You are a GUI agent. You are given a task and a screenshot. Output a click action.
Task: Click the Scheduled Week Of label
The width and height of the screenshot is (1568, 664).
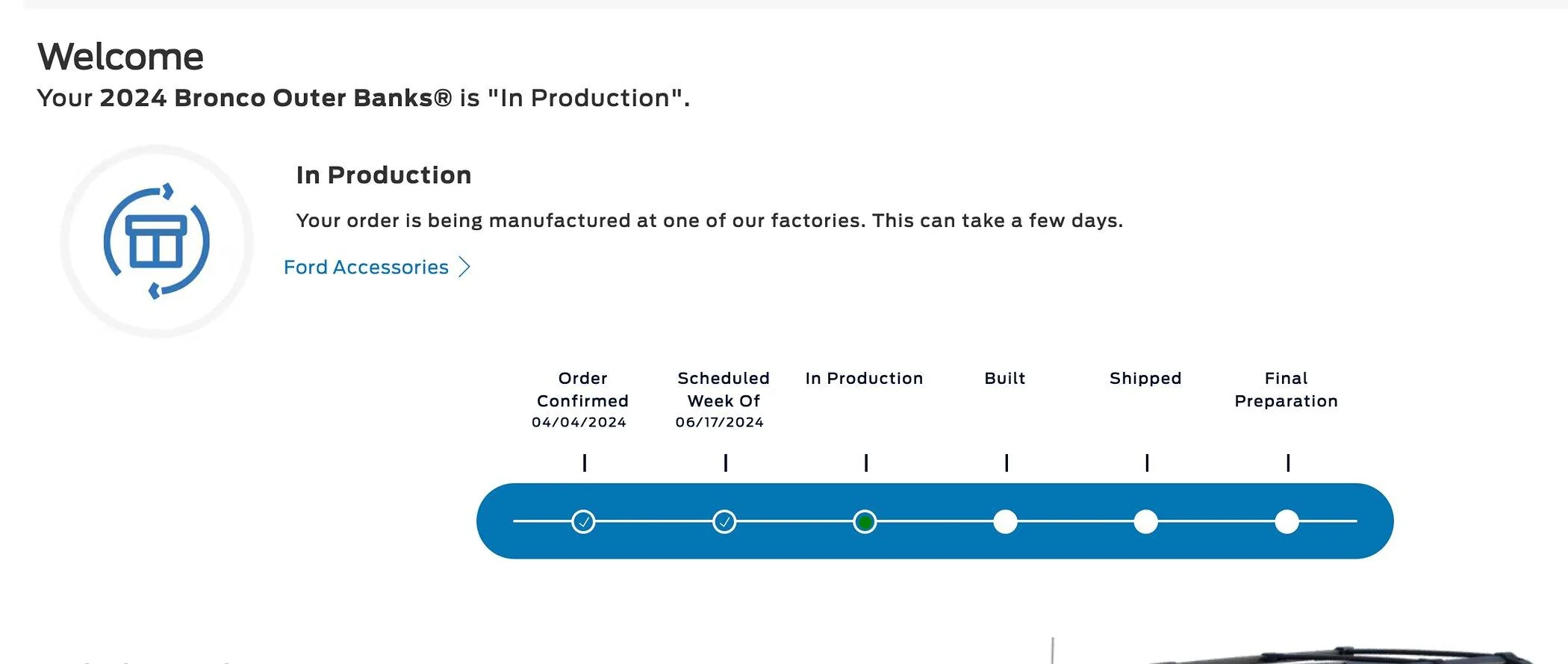(x=724, y=389)
